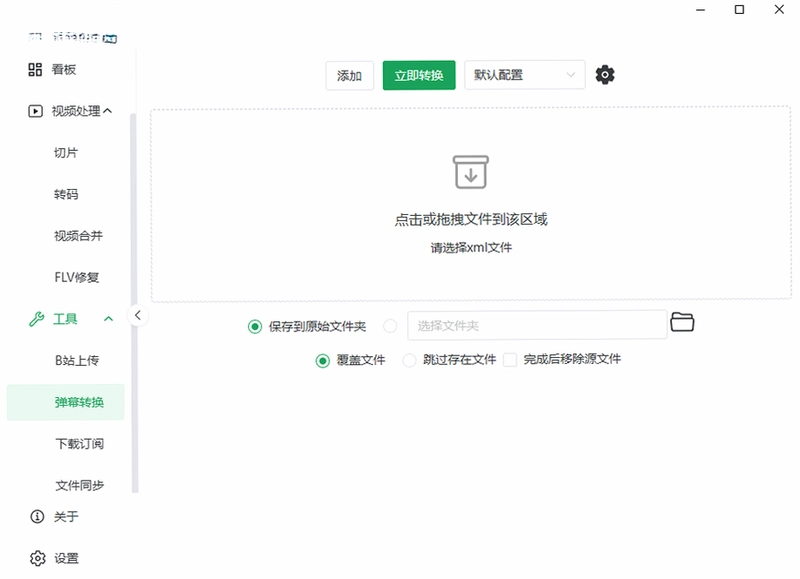
Task: Select 保存到原始文件夹 radio button
Action: pos(255,326)
